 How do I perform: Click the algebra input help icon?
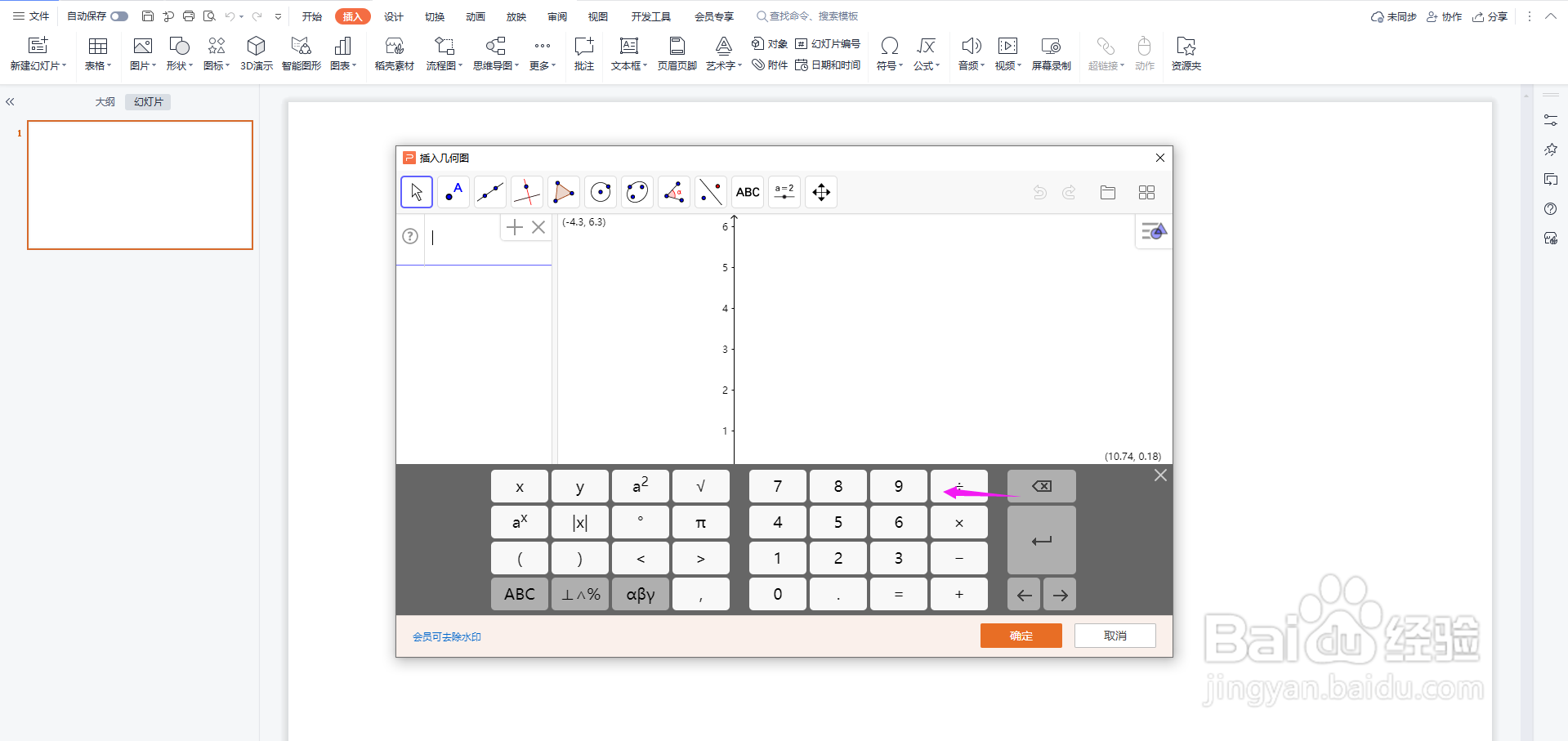click(x=410, y=236)
